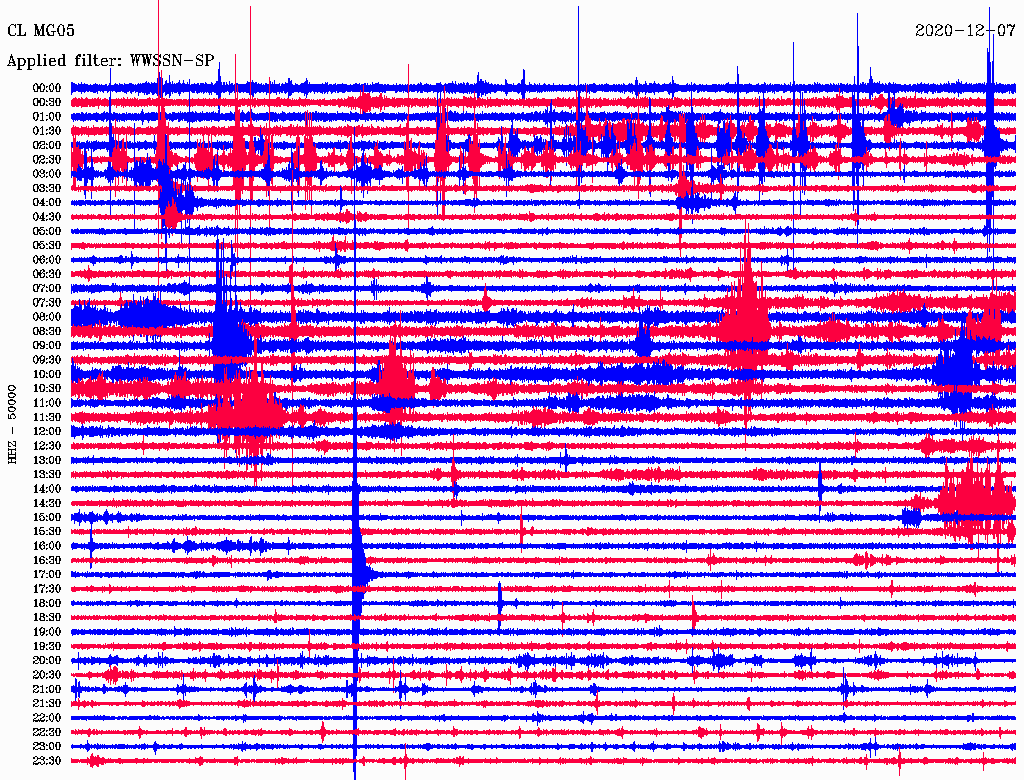Screen dimensions: 1024x780
Task: Select the 11:30 time label
Action: pos(46,417)
